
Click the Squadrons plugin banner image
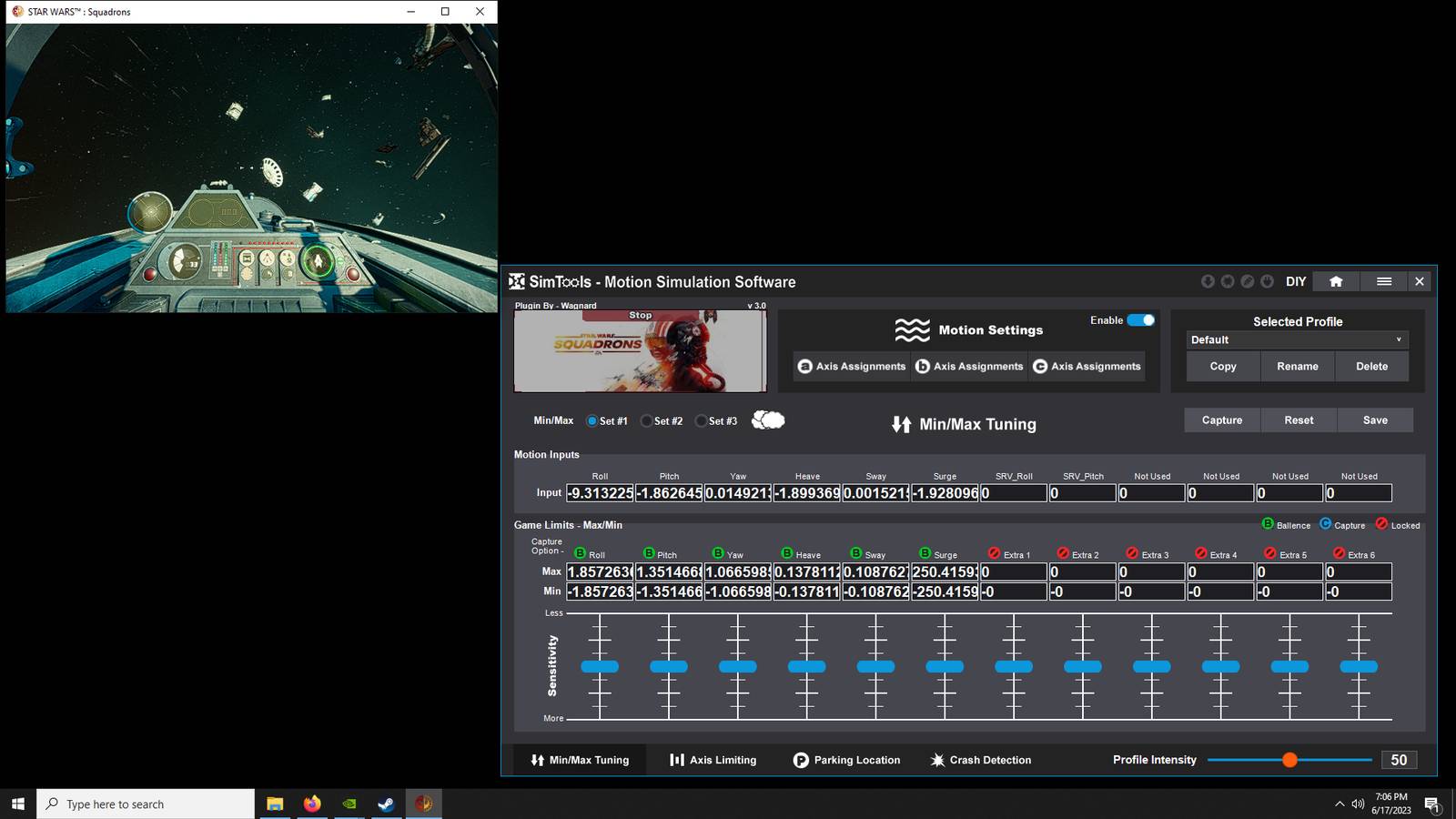click(x=640, y=351)
